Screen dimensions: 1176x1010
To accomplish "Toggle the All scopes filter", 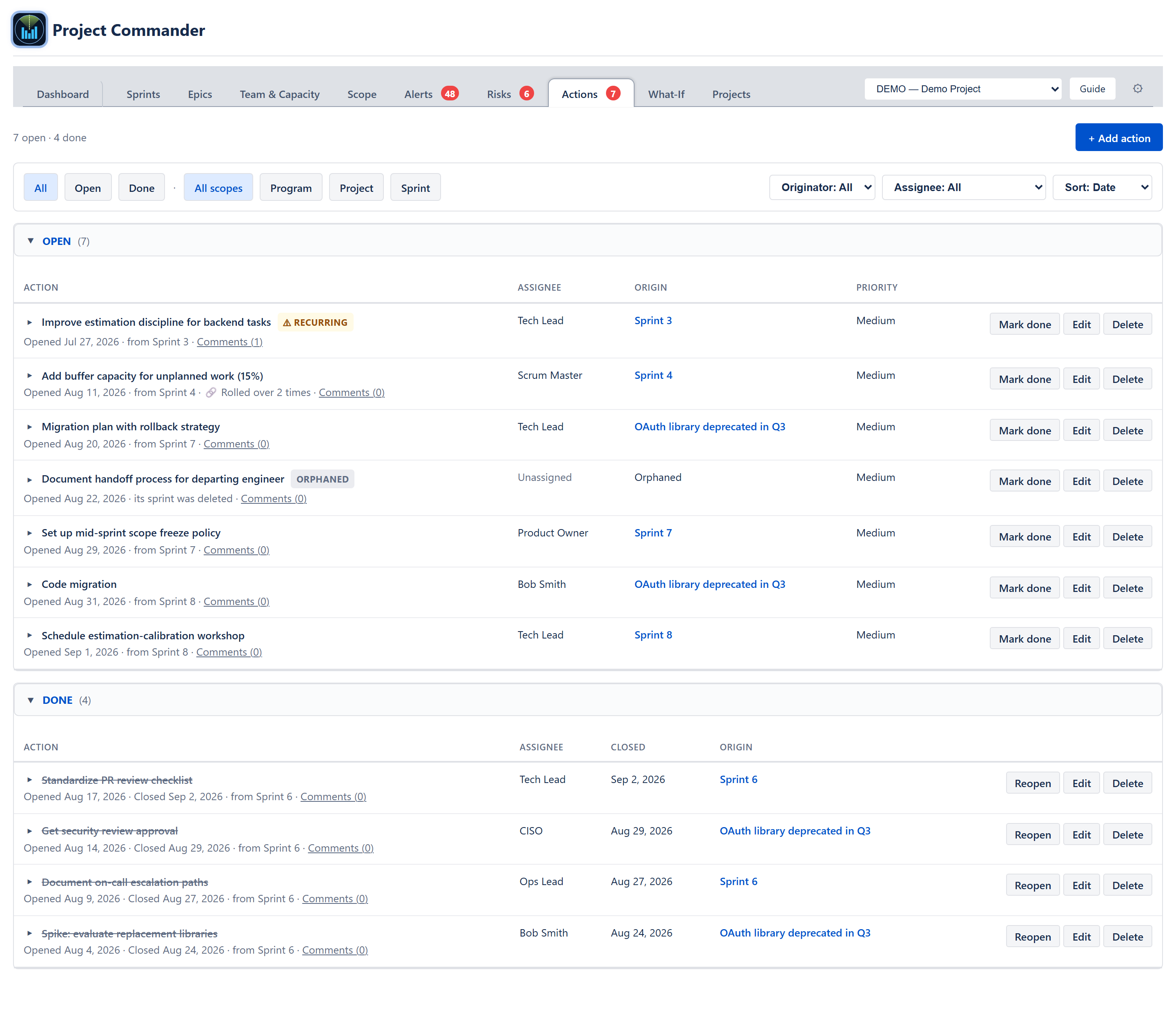I will (x=218, y=188).
